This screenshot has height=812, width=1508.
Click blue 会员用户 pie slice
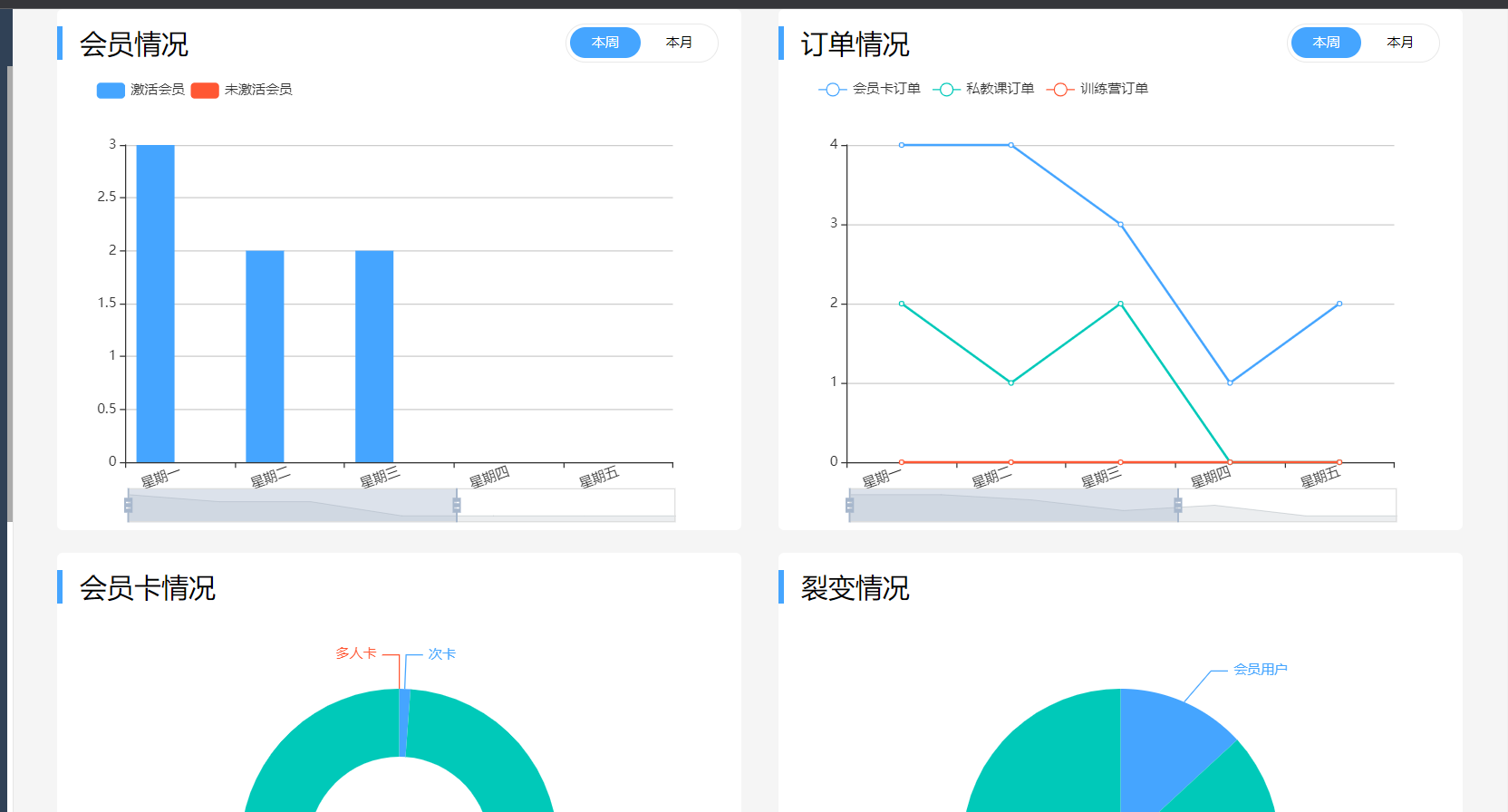[1165, 743]
